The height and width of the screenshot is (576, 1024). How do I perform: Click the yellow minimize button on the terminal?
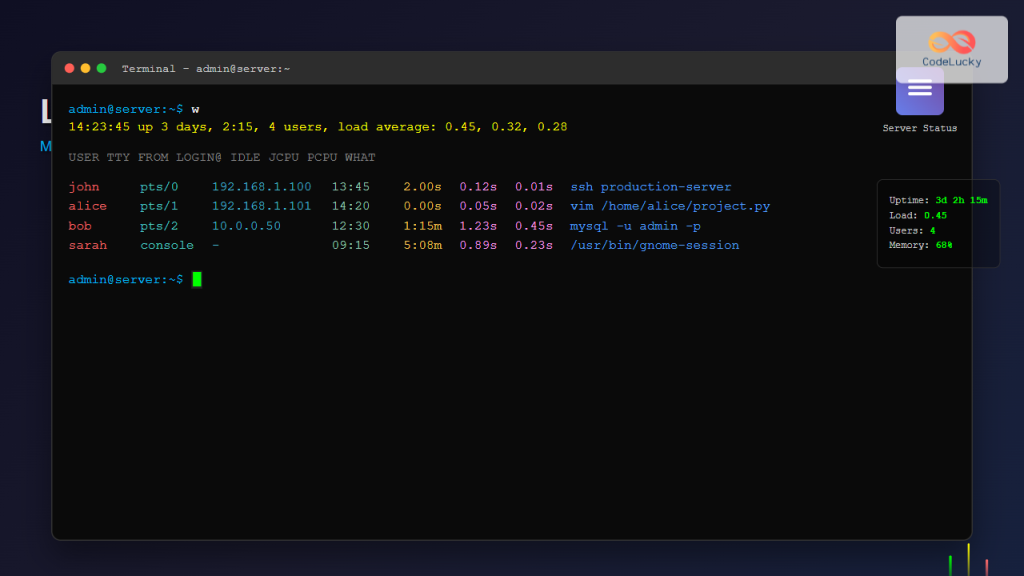84,68
